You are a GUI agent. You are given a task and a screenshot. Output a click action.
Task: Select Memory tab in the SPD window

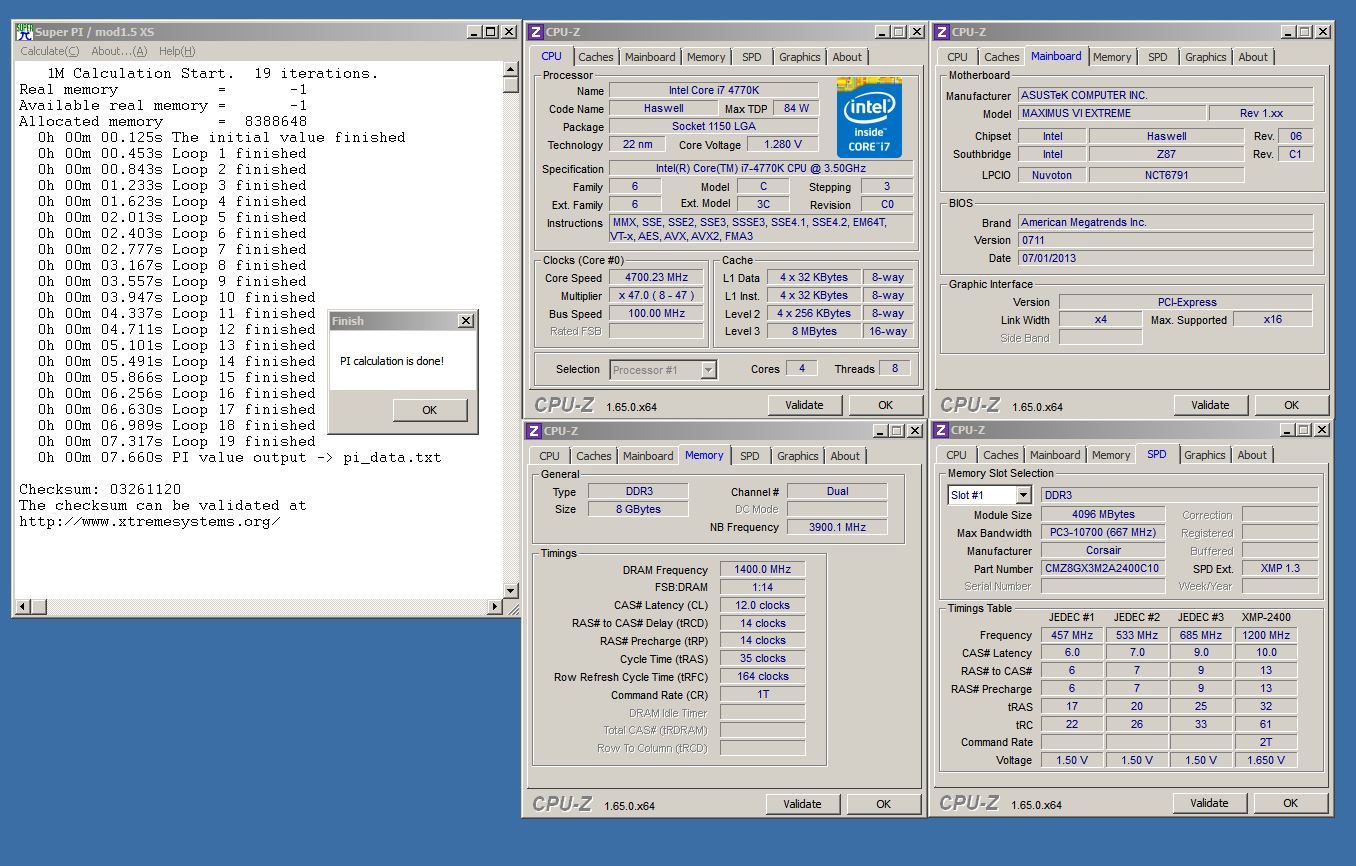[x=1110, y=455]
